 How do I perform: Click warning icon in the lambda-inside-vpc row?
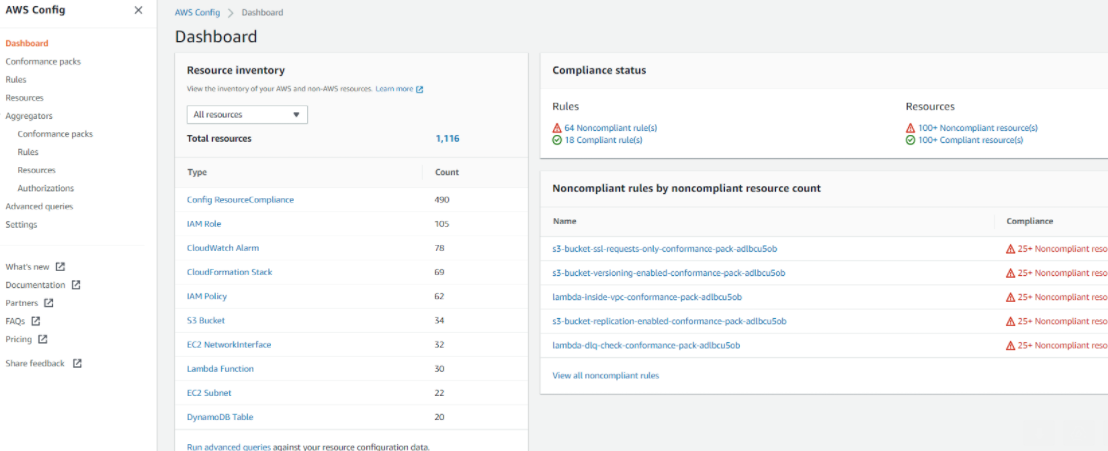coord(1010,297)
